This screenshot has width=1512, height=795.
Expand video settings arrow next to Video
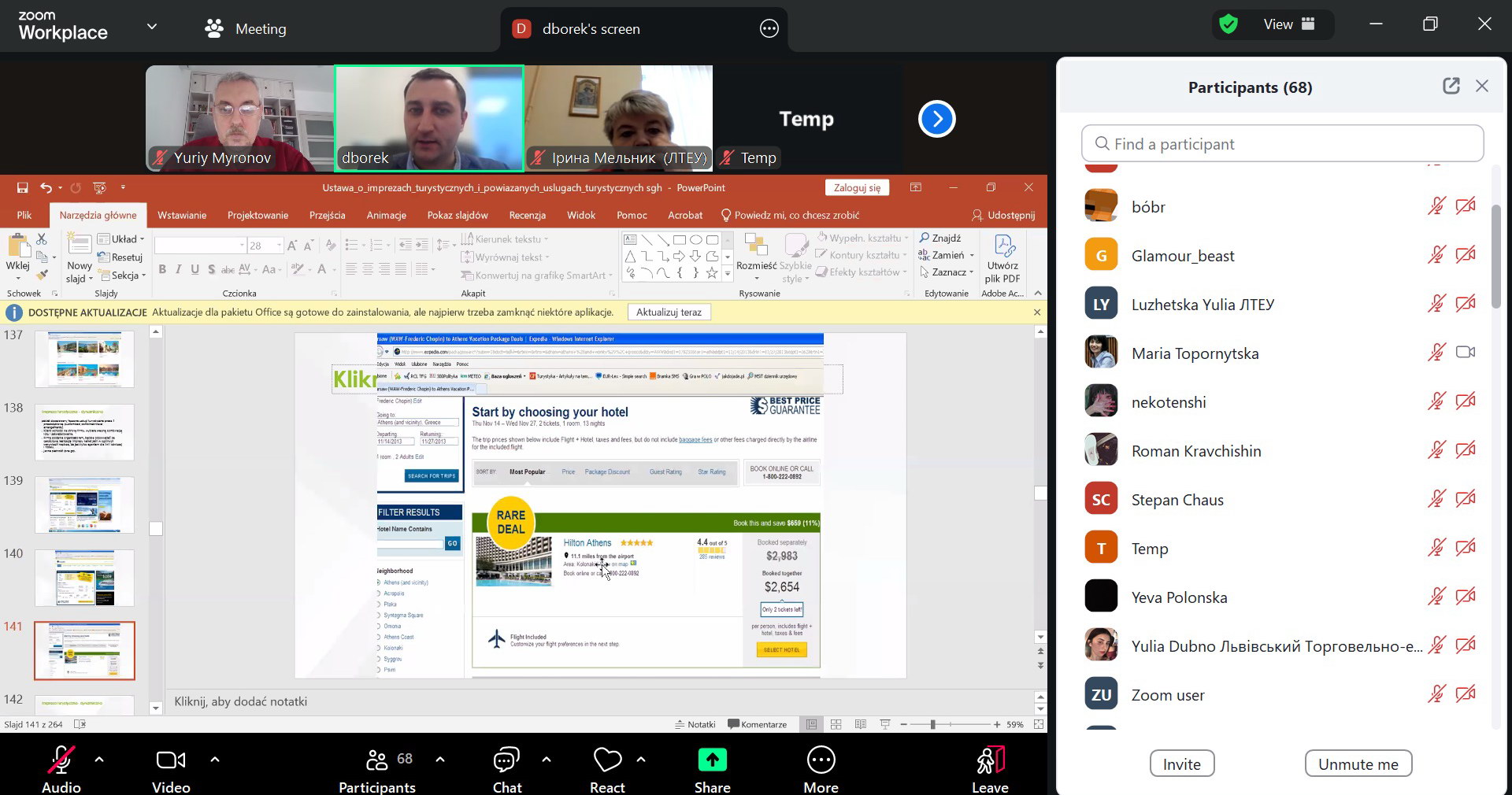(x=215, y=760)
